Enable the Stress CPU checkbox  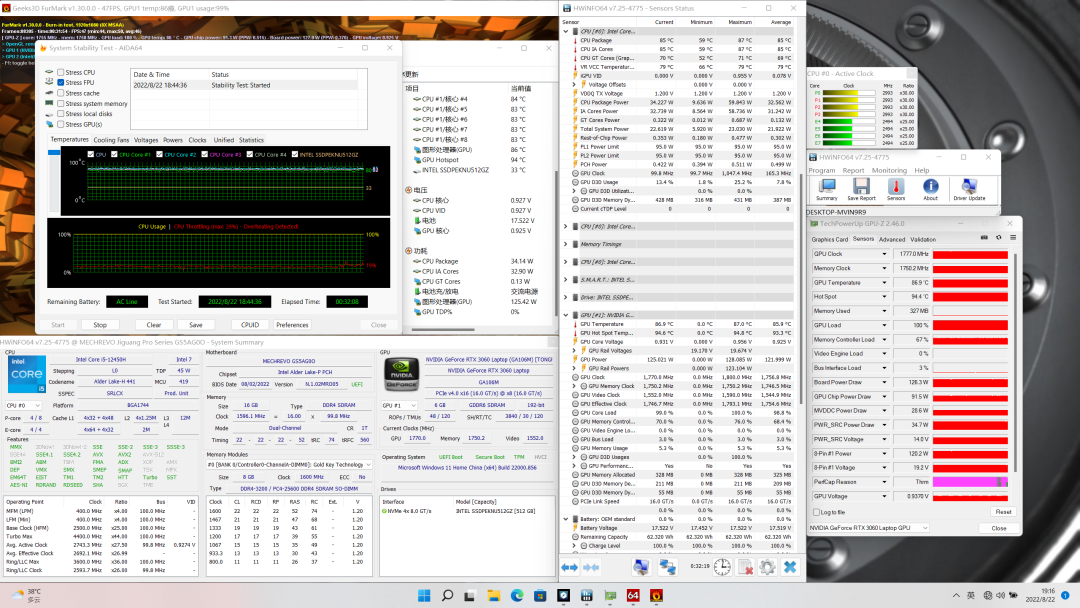click(x=61, y=72)
